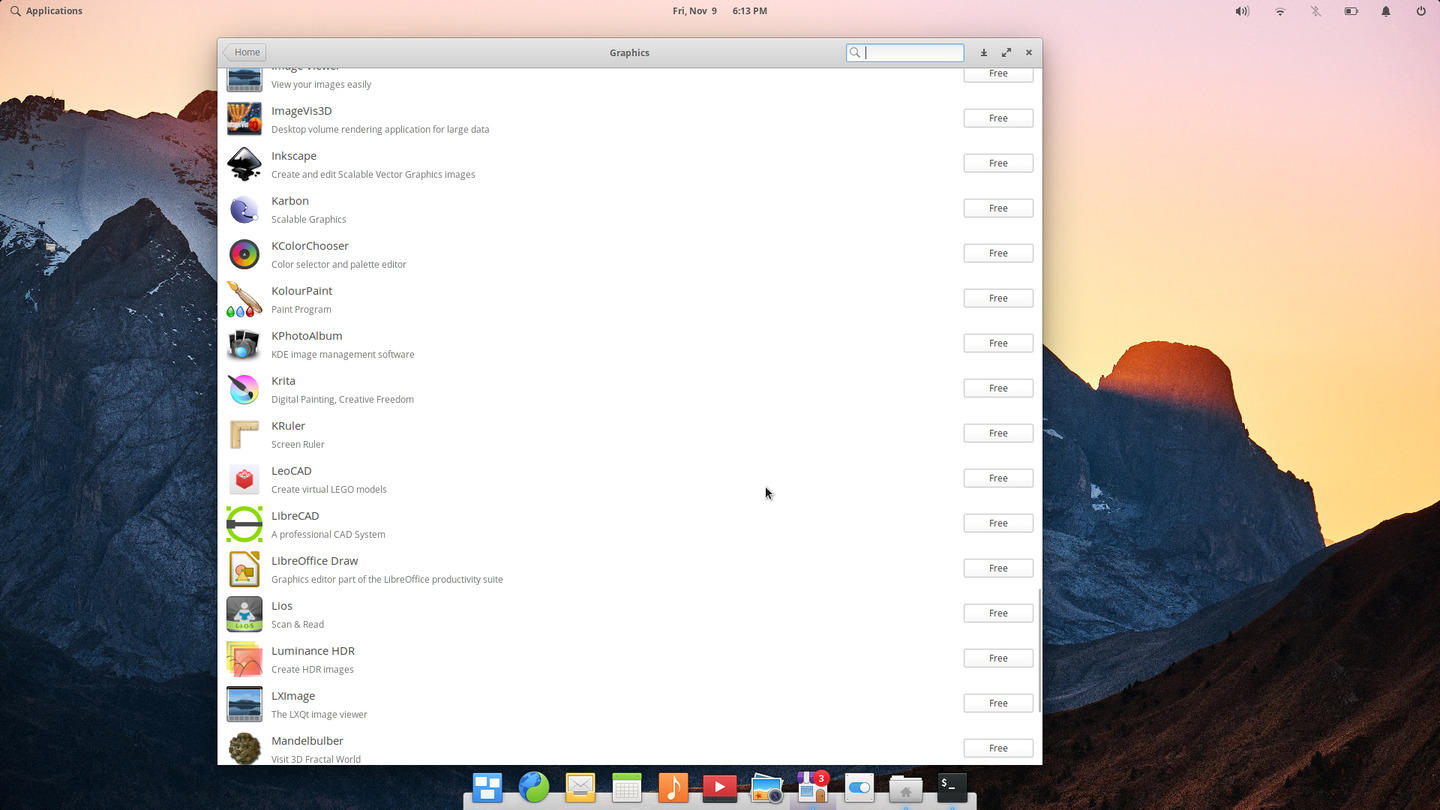This screenshot has height=810, width=1440.
Task: Launch the Videos app from dock
Action: (719, 788)
